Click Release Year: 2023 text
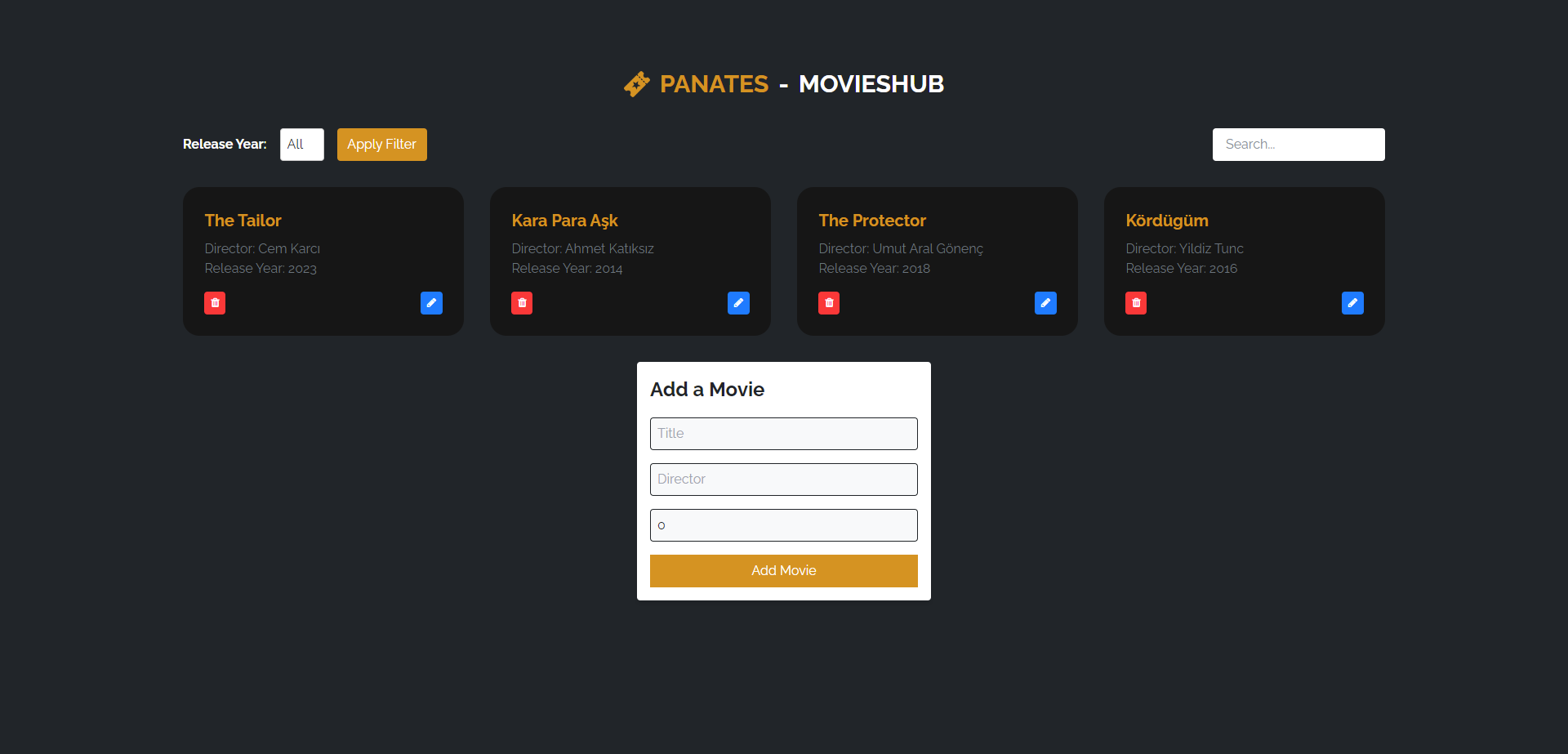Image resolution: width=1568 pixels, height=754 pixels. pyautogui.click(x=261, y=268)
